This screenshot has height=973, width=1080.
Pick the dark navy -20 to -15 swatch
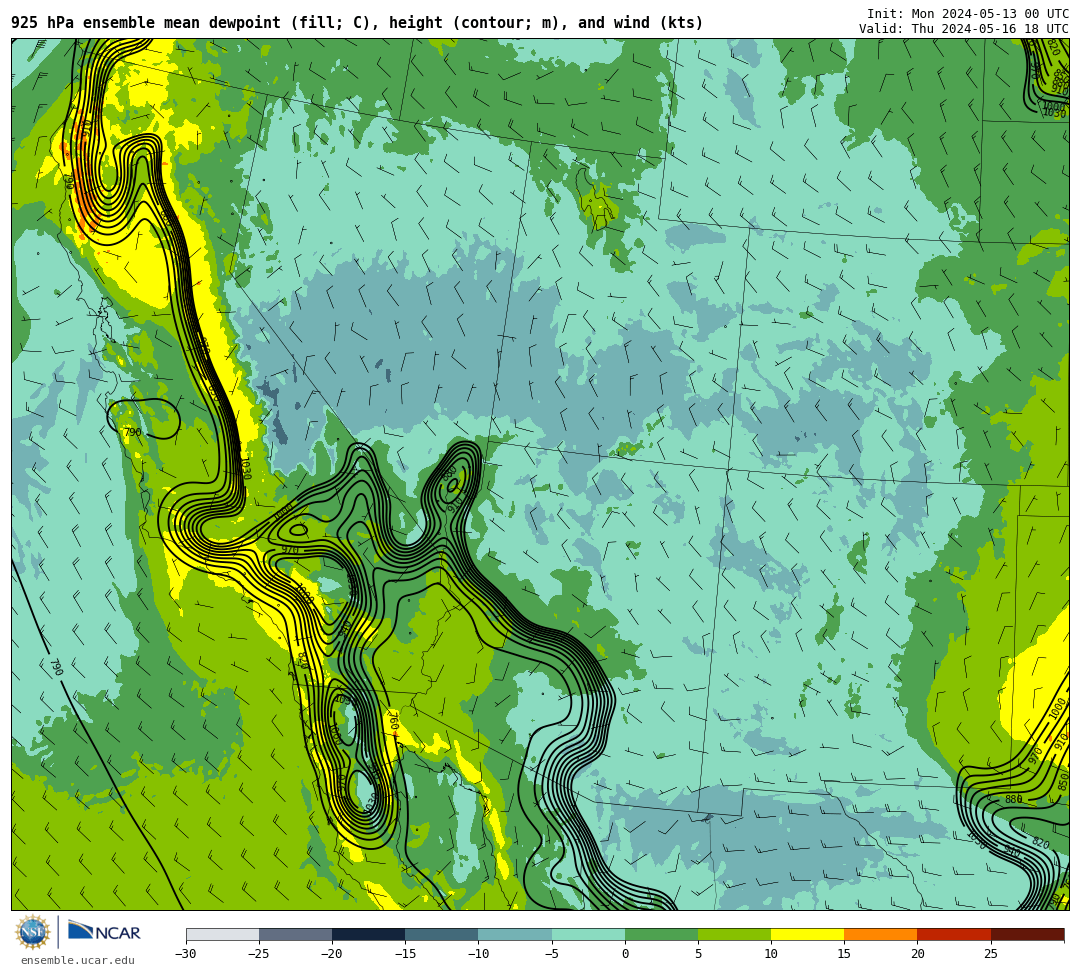[368, 934]
